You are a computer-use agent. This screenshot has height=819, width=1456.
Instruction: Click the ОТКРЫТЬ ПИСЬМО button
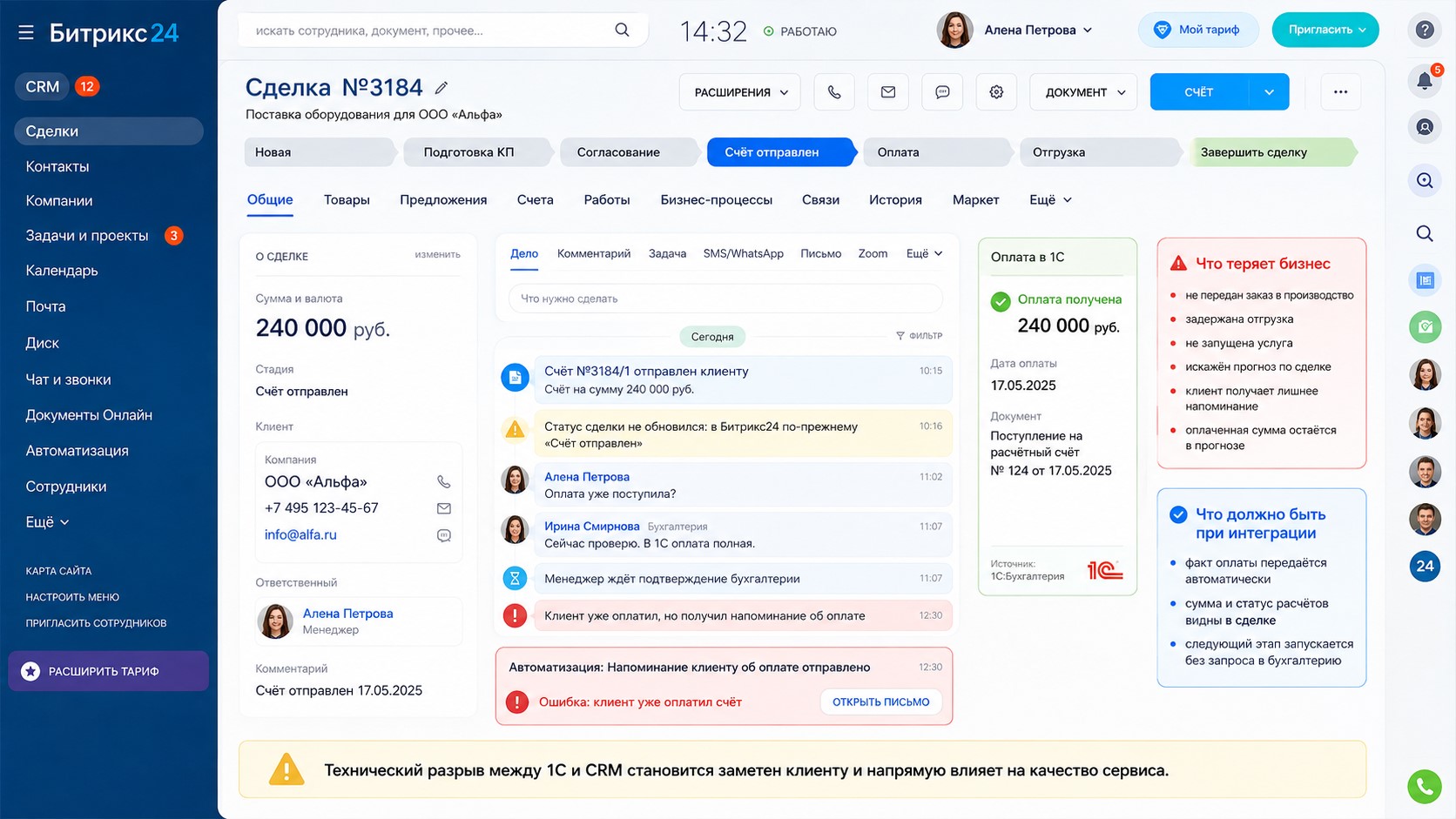880,702
